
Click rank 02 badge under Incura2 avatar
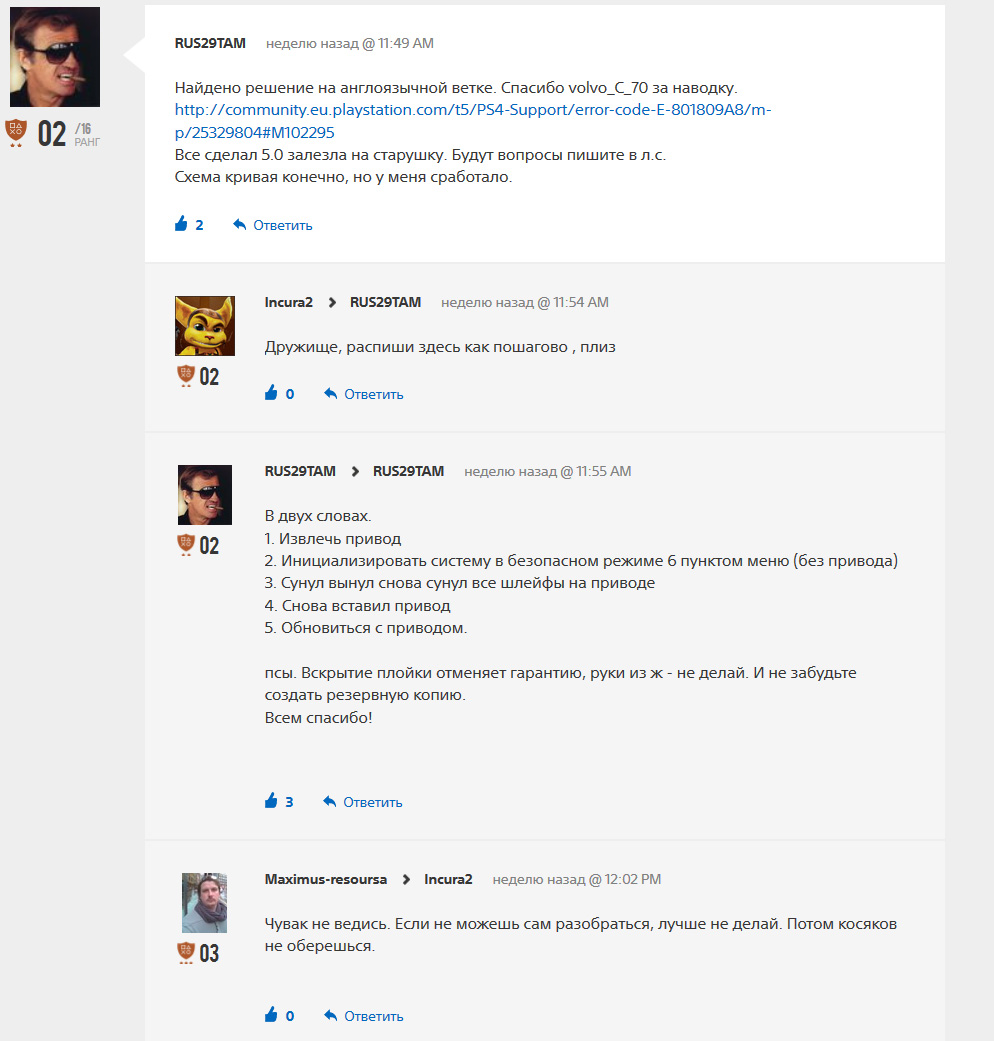pos(186,377)
